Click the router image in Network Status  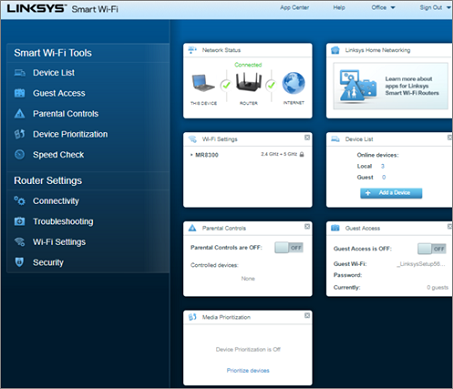tap(249, 82)
